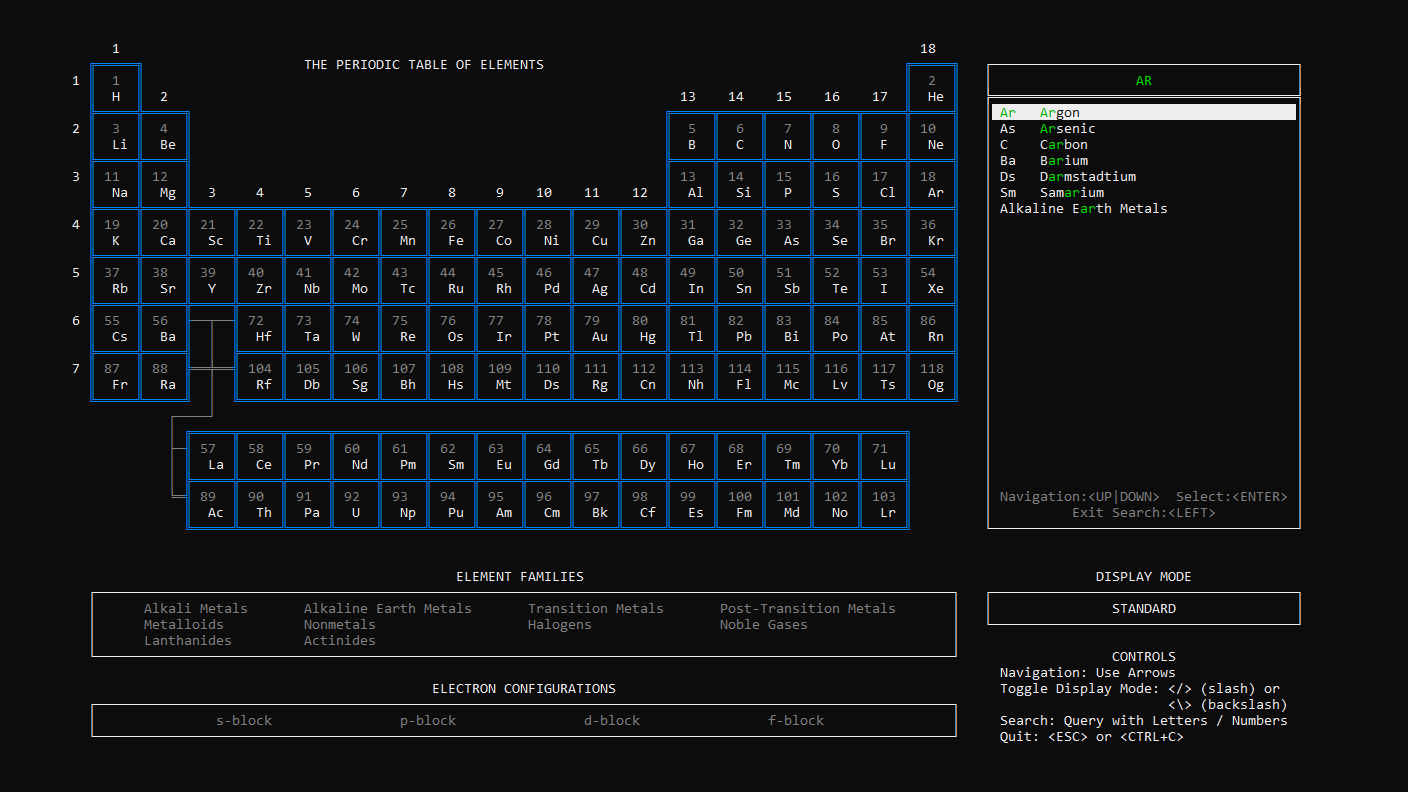This screenshot has height=792, width=1408.
Task: Select Lanthanum in the lanthanide row
Action: (x=211, y=456)
